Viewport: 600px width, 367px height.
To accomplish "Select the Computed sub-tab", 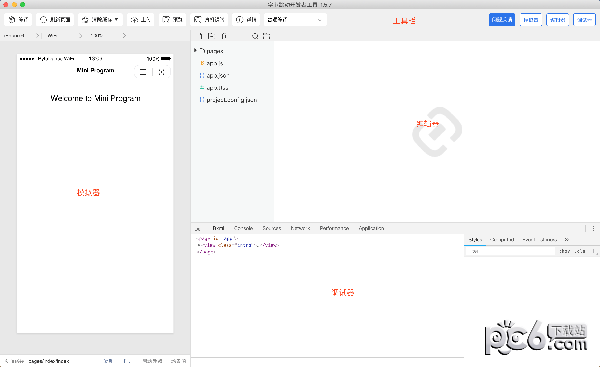I will tap(502, 240).
